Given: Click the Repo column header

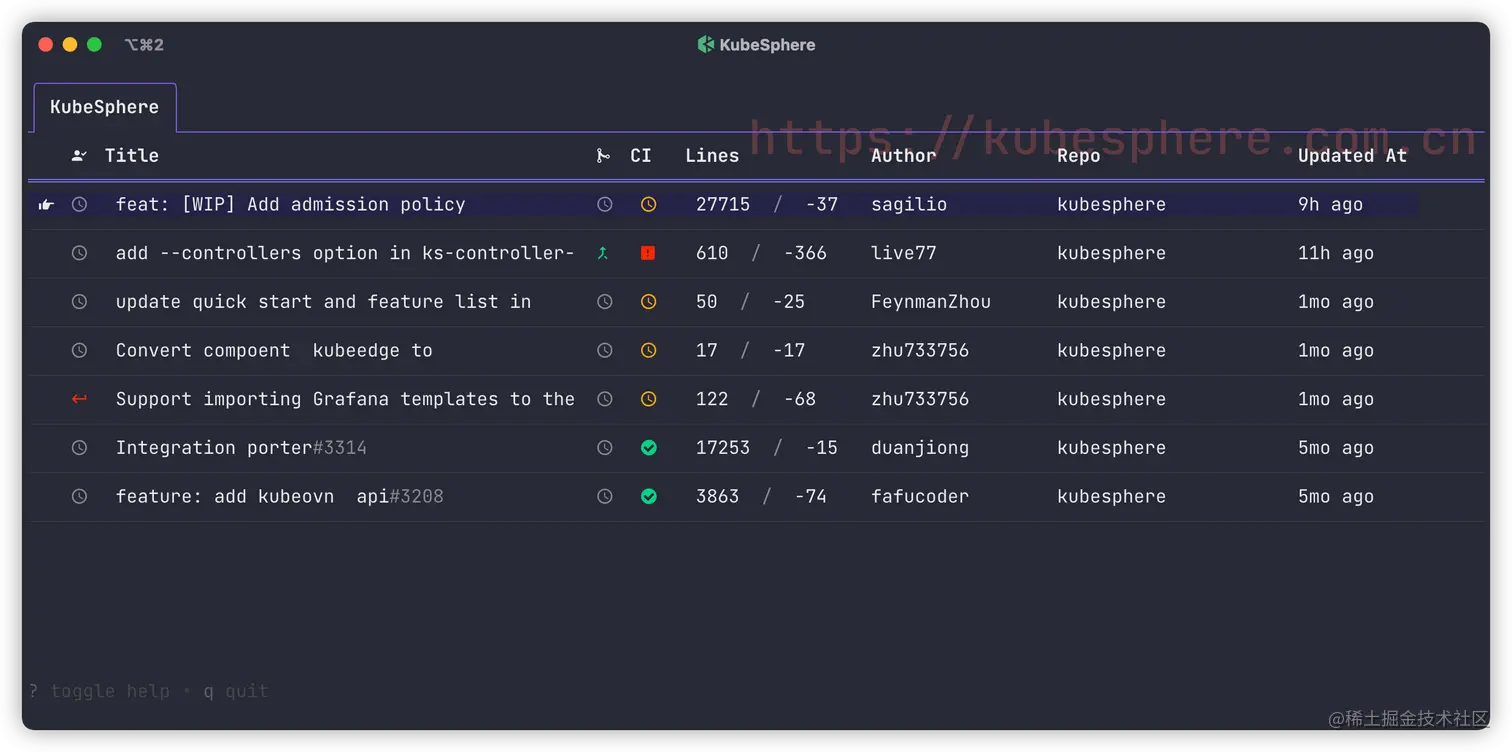Looking at the screenshot, I should [x=1079, y=156].
